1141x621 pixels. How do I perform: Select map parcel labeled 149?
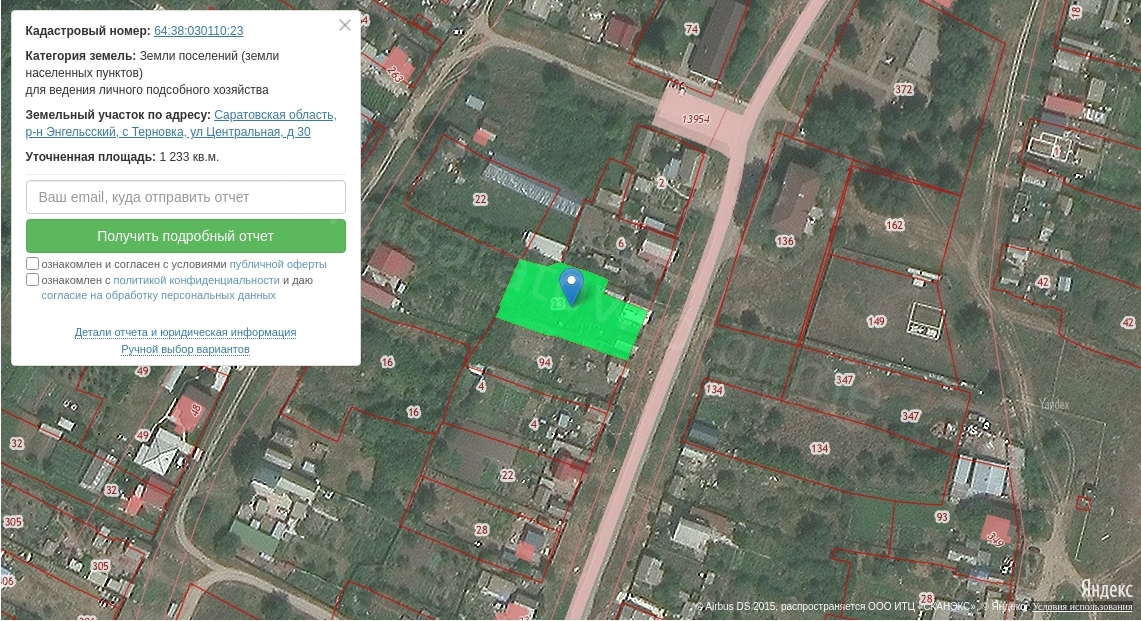(x=876, y=321)
